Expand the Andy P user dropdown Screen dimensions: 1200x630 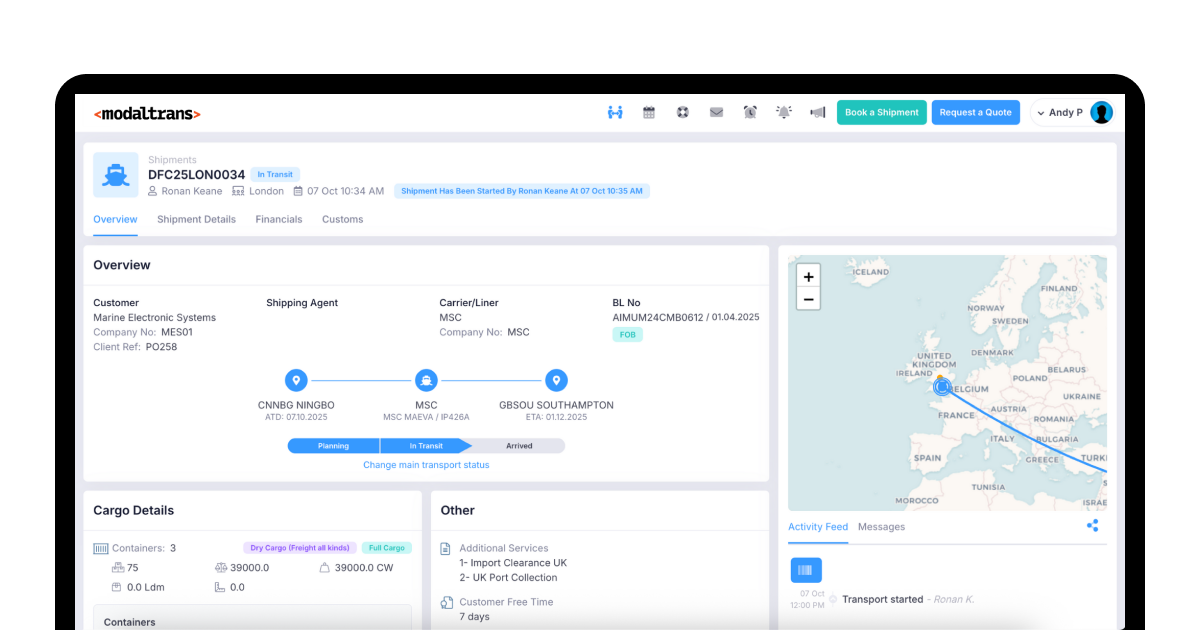point(1039,113)
